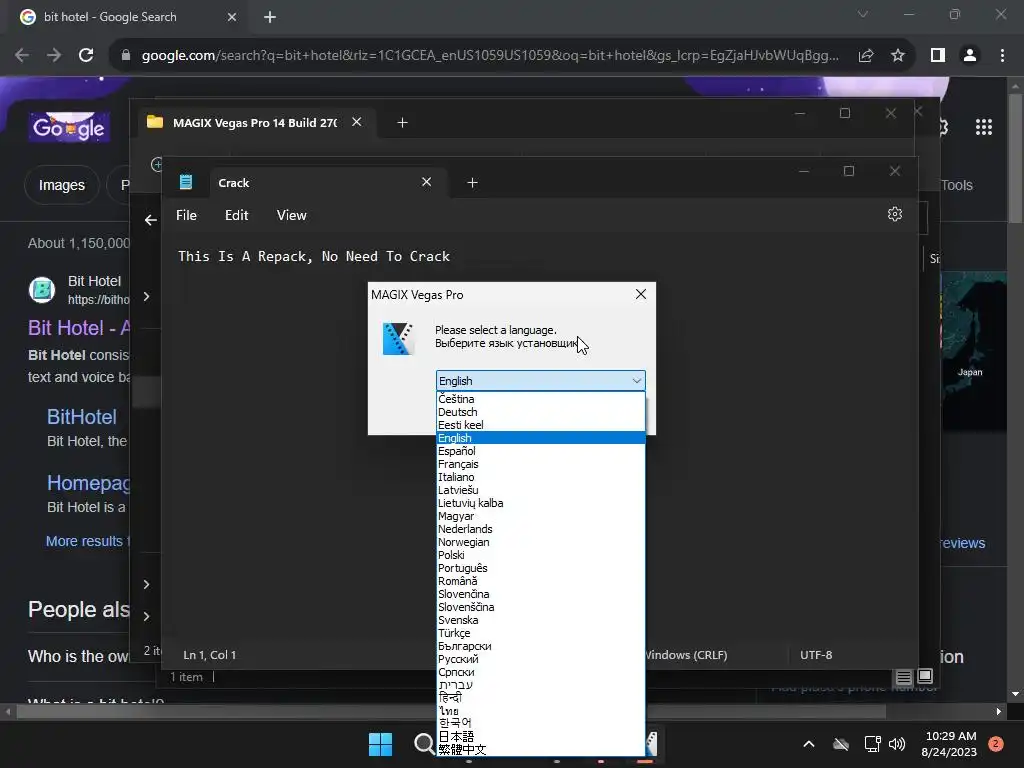This screenshot has height=768, width=1024.
Task: Open the Google apps grid
Action: pyautogui.click(x=984, y=127)
